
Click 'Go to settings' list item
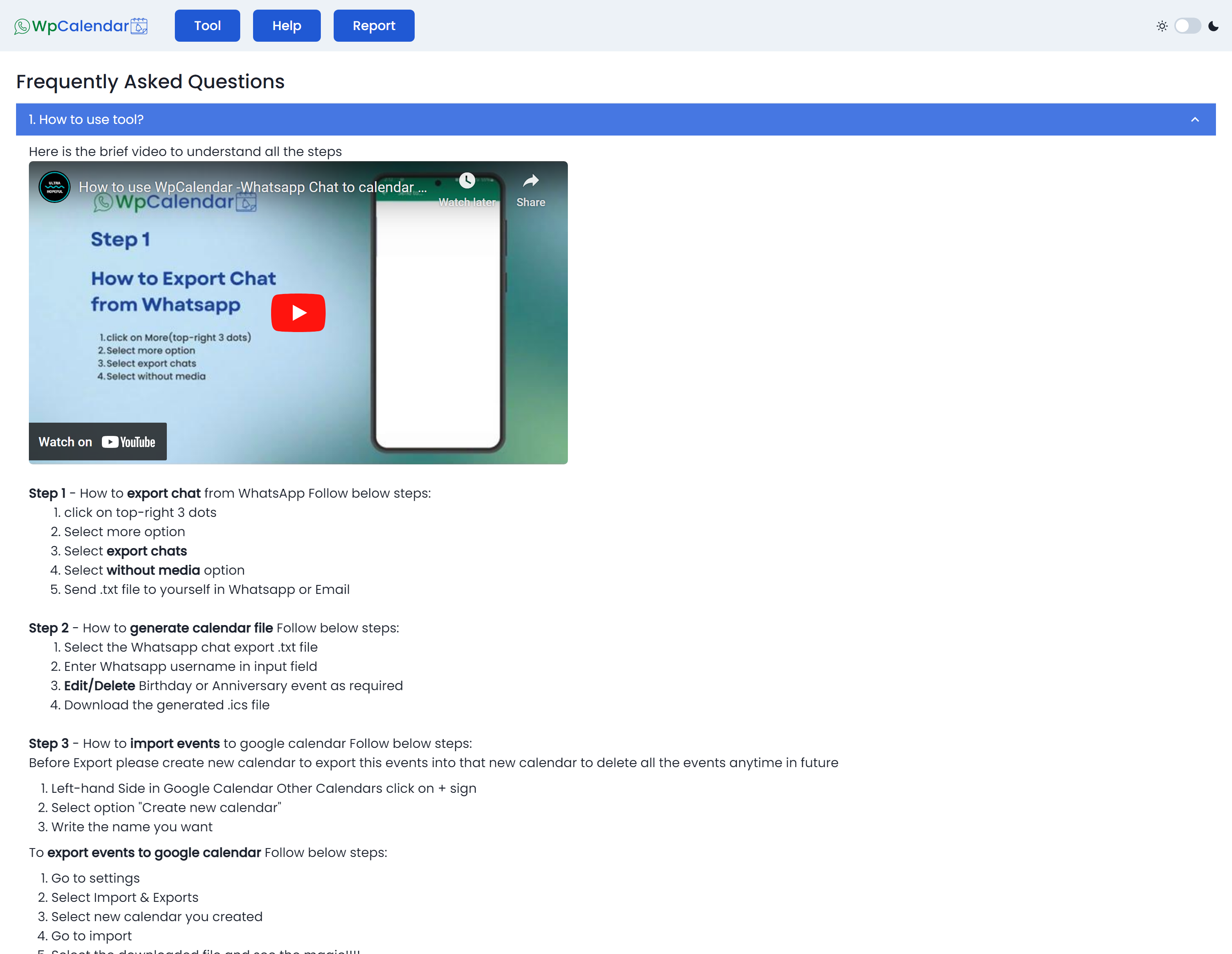[95, 878]
